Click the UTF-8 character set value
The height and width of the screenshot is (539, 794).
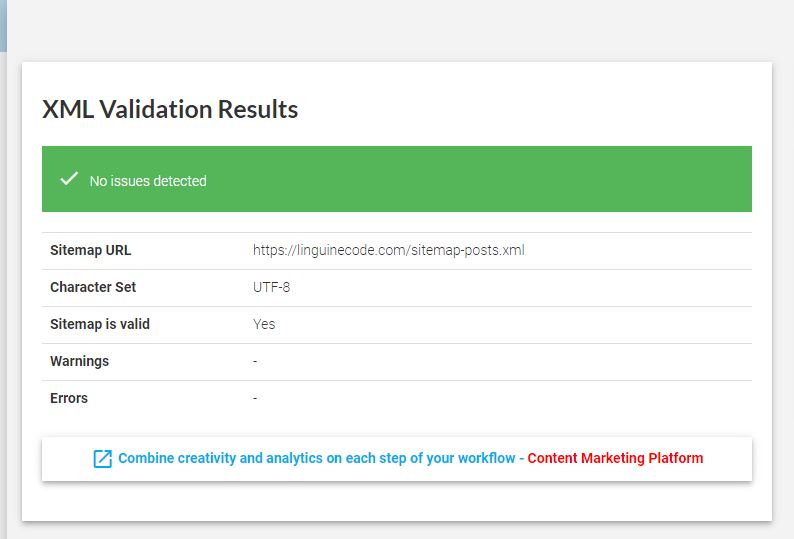[271, 287]
